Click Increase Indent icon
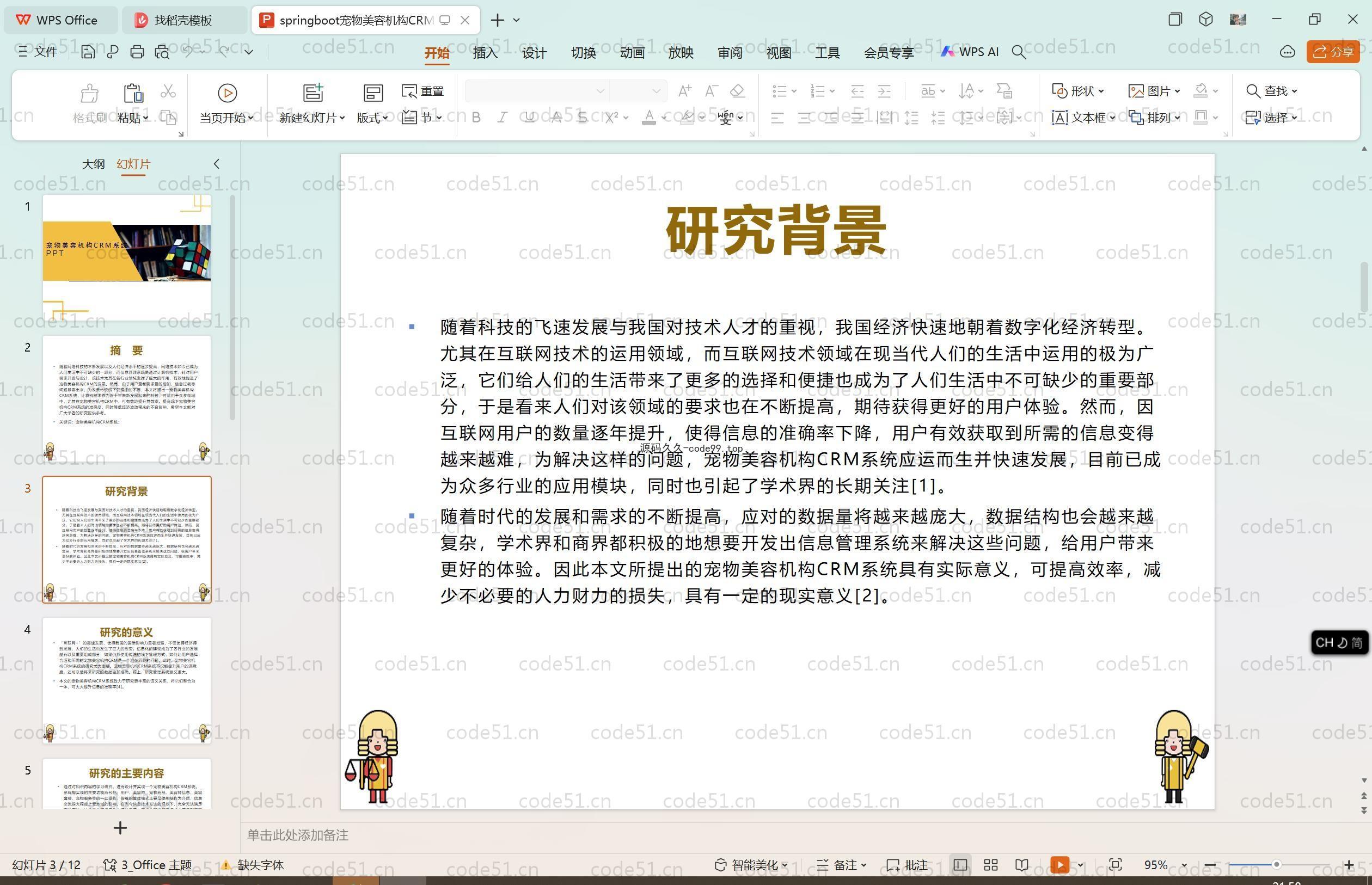The height and width of the screenshot is (885, 1372). tap(884, 91)
